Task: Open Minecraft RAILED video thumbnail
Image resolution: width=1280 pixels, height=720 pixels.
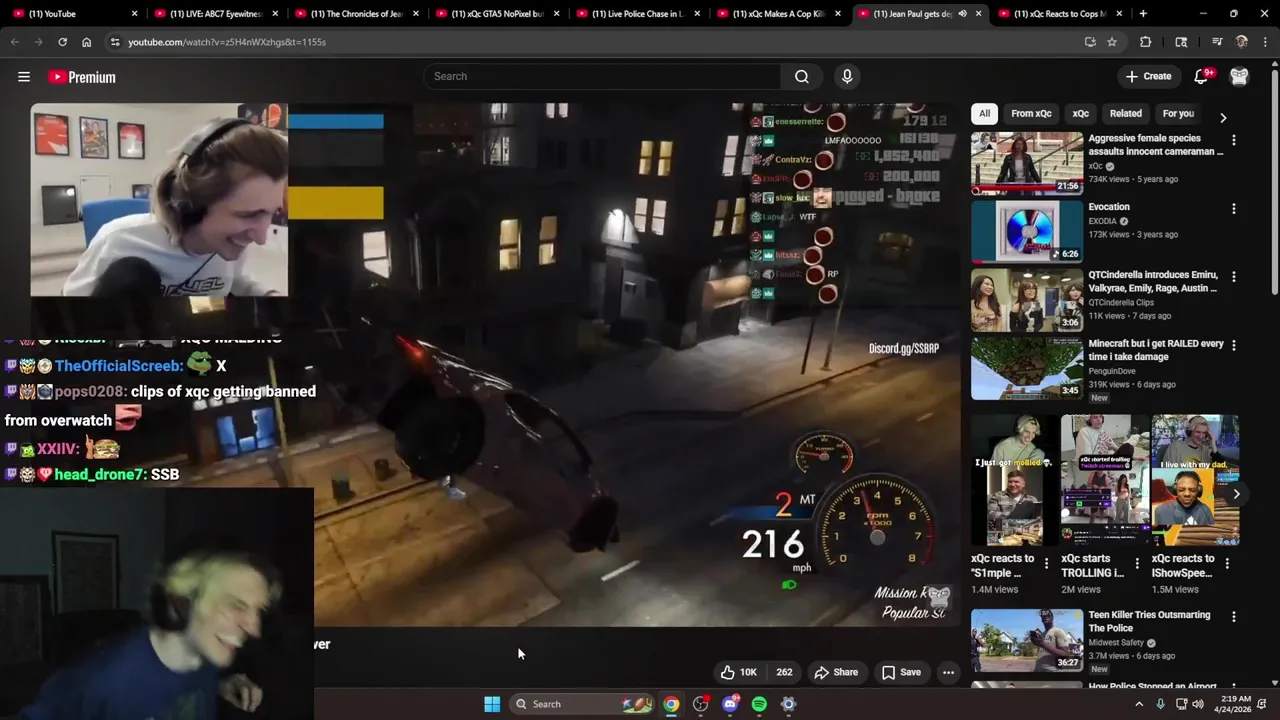Action: [1027, 367]
